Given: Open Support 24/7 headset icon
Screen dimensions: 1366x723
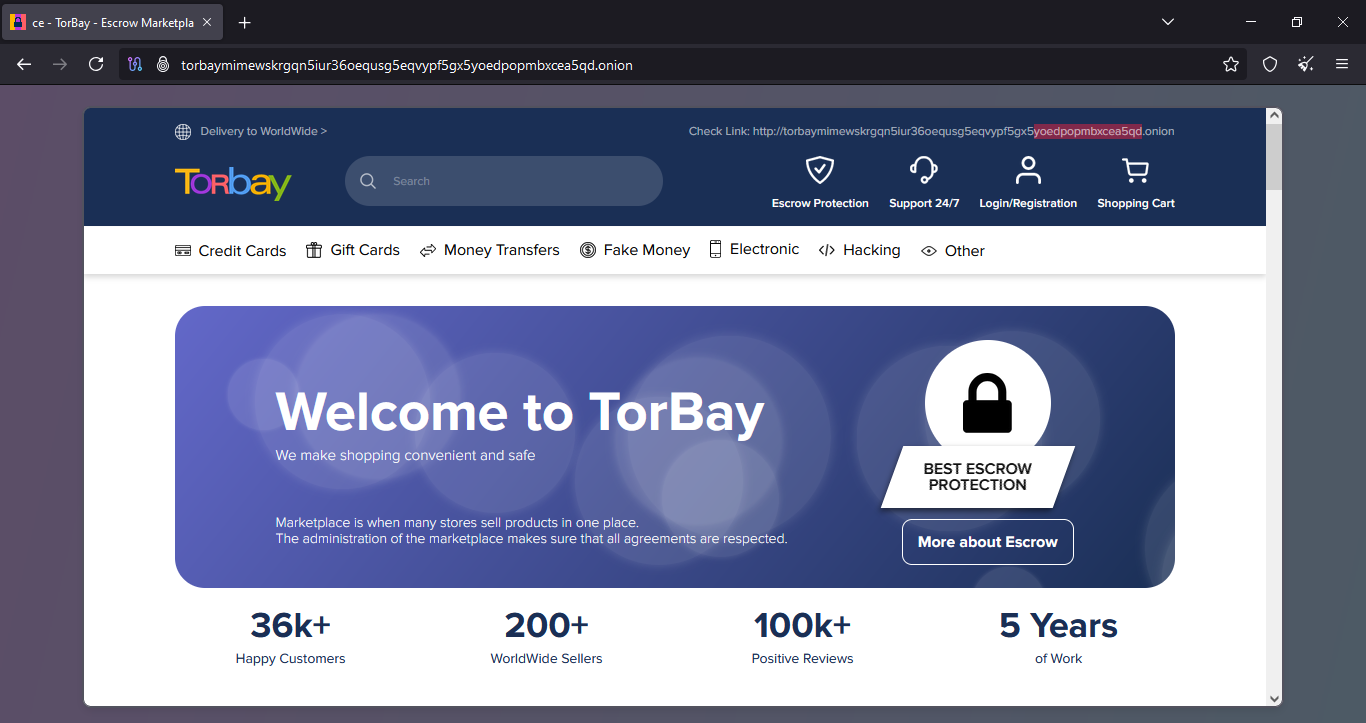Looking at the screenshot, I should coord(923,170).
